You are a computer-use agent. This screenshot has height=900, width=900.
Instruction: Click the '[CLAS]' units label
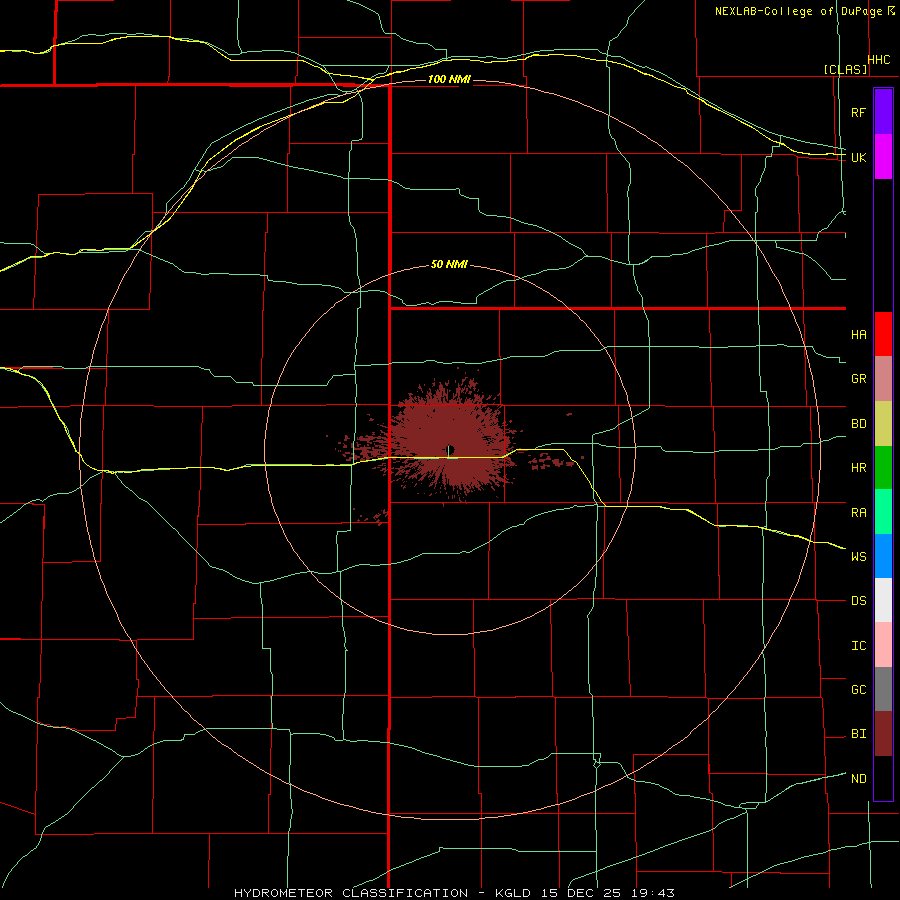(845, 69)
